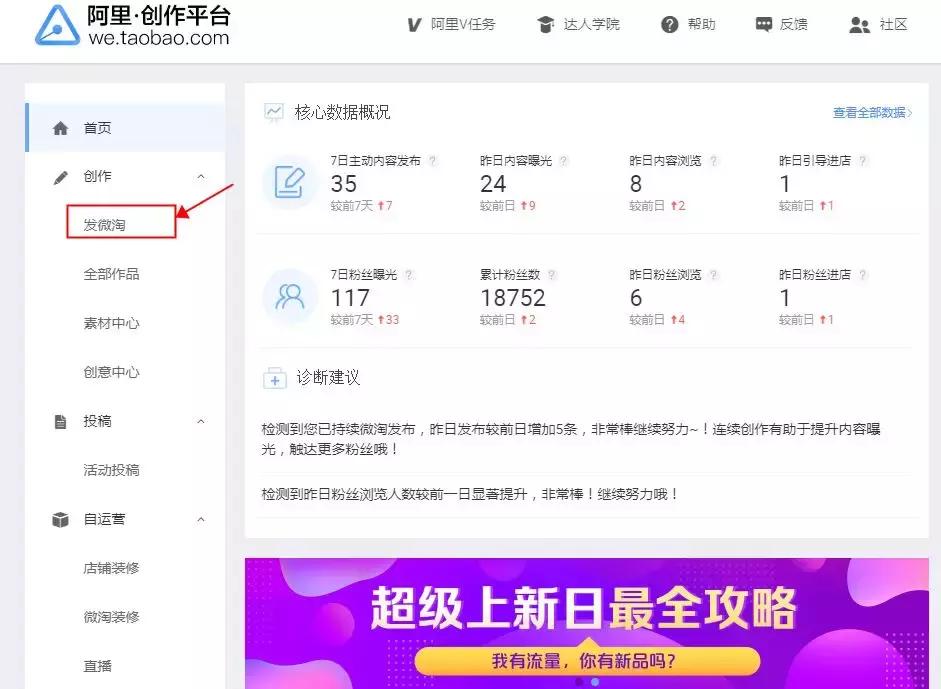The height and width of the screenshot is (689, 941).
Task: Collapse the 创作 section chevron
Action: point(200,175)
